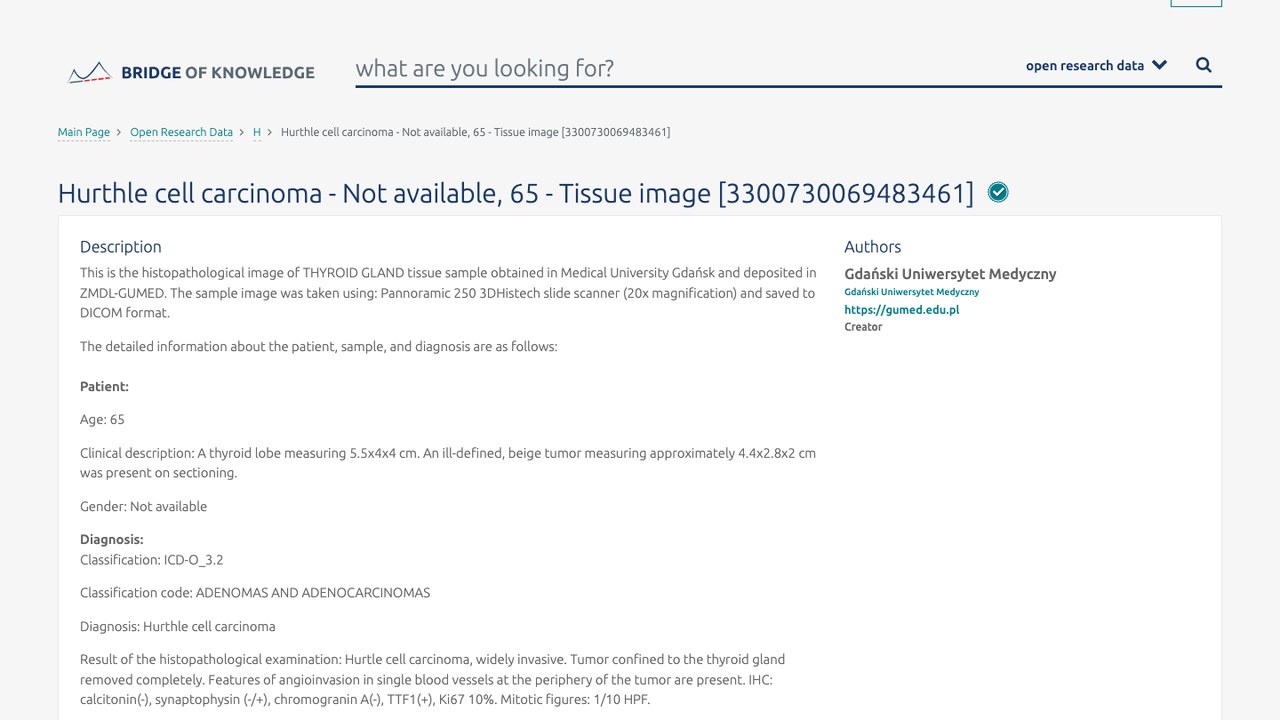Click the chevron separator after Main Page
This screenshot has width=1280, height=720.
coord(120,132)
